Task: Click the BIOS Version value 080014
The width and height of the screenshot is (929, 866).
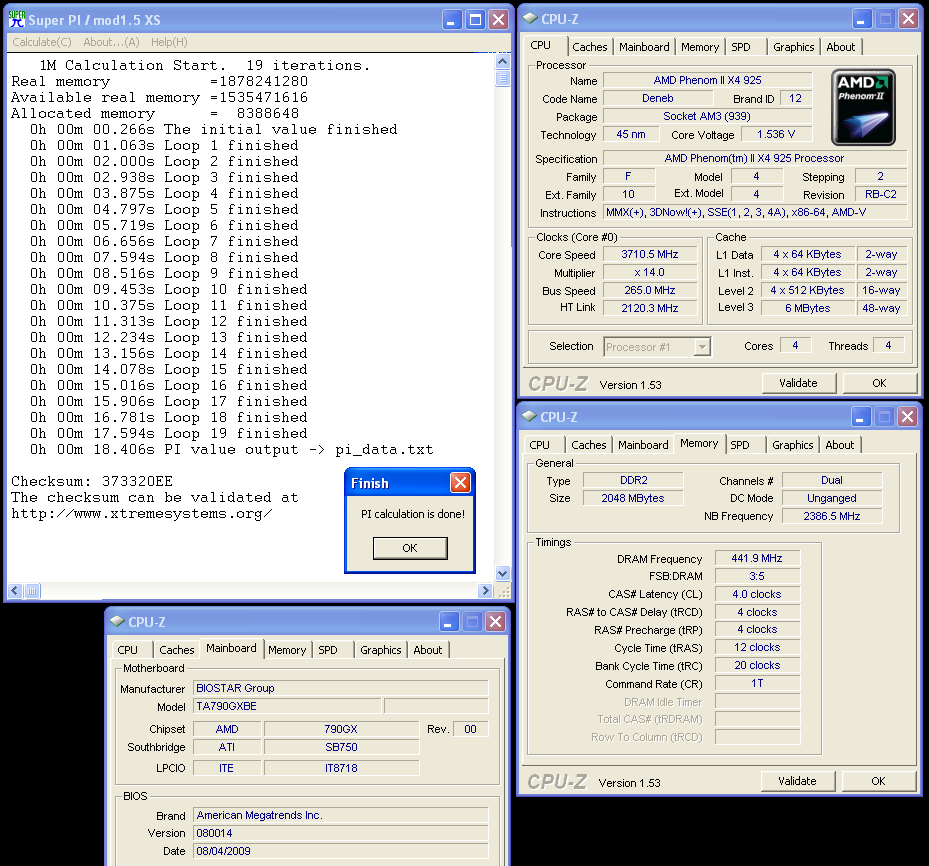Action: [340, 833]
